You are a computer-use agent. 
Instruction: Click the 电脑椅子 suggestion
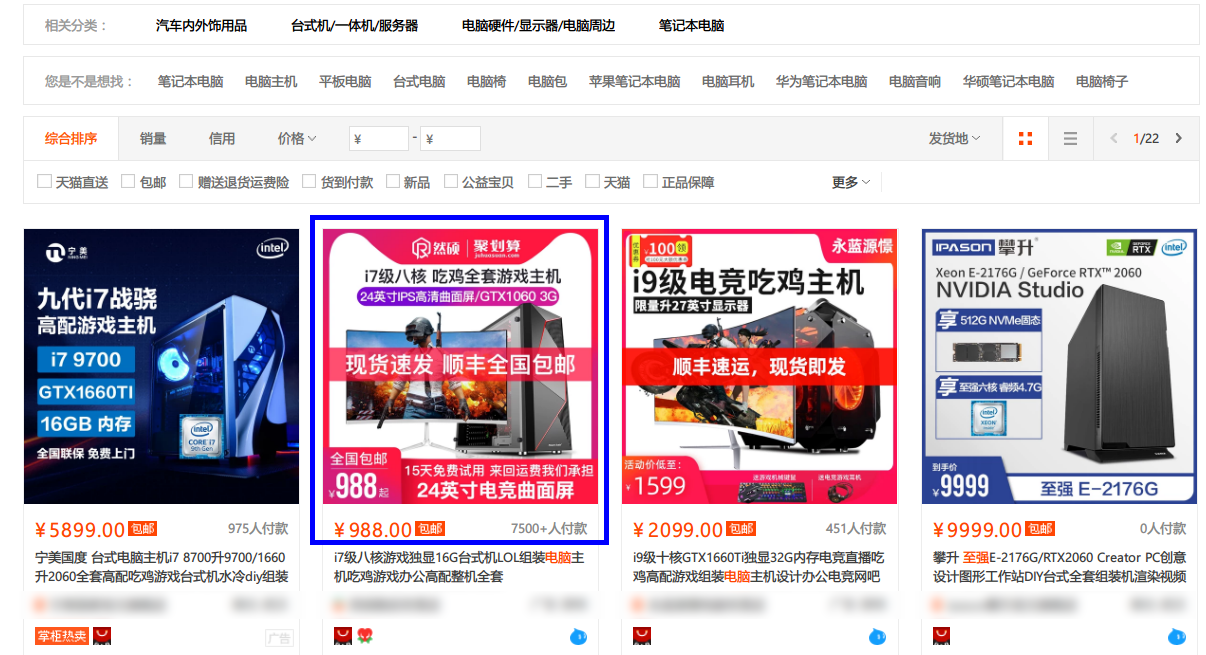[x=1102, y=82]
